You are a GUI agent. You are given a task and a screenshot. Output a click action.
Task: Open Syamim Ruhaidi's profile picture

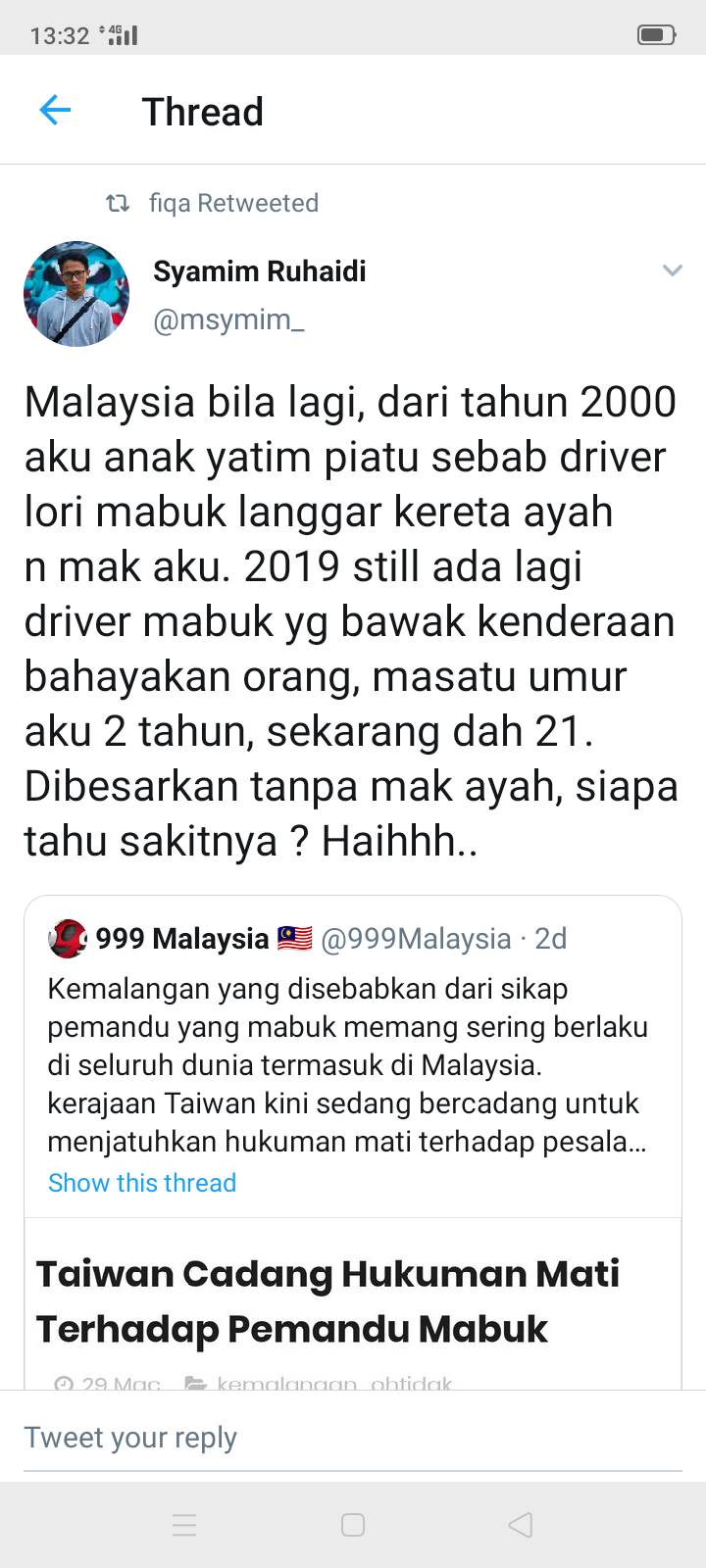(76, 294)
